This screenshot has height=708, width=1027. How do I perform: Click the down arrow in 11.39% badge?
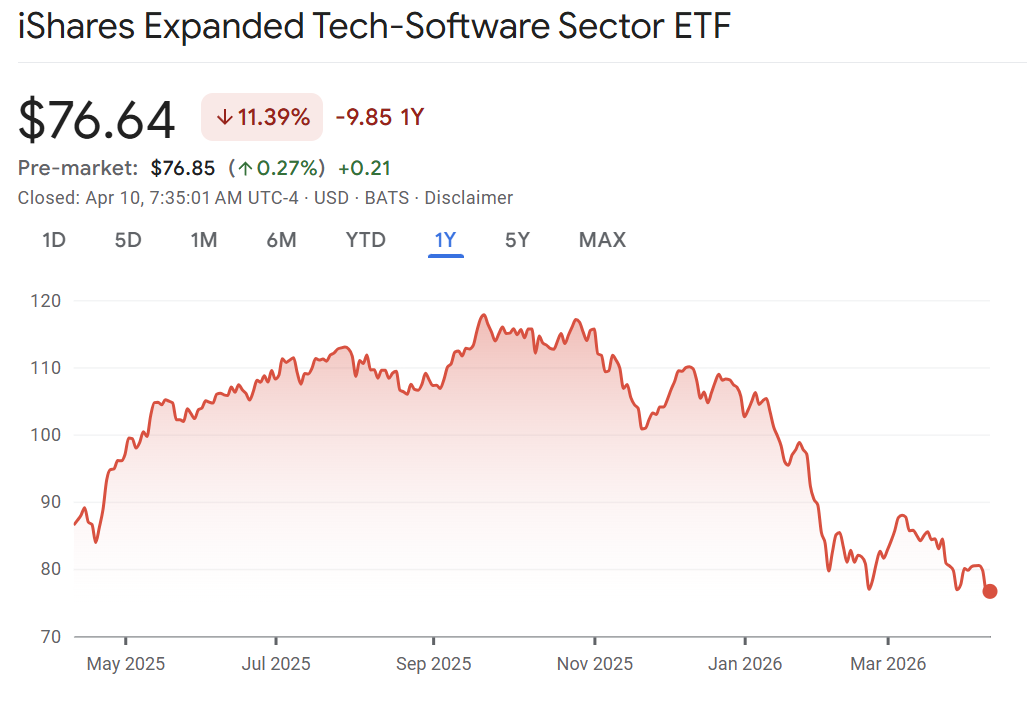(x=224, y=118)
